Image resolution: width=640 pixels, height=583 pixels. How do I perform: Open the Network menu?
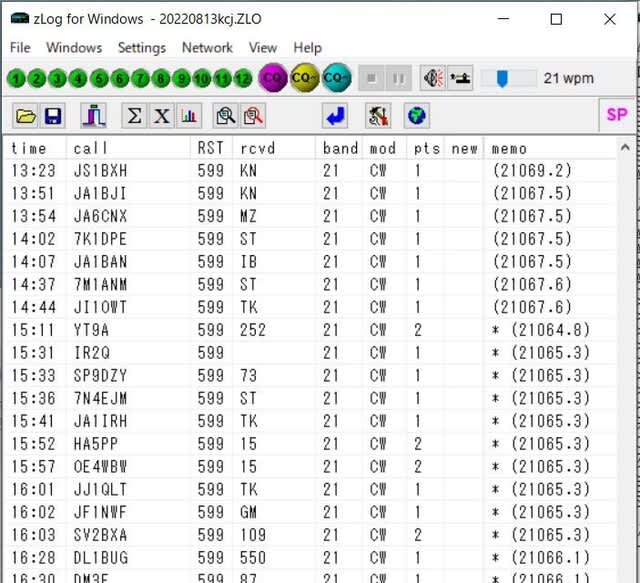coord(207,47)
